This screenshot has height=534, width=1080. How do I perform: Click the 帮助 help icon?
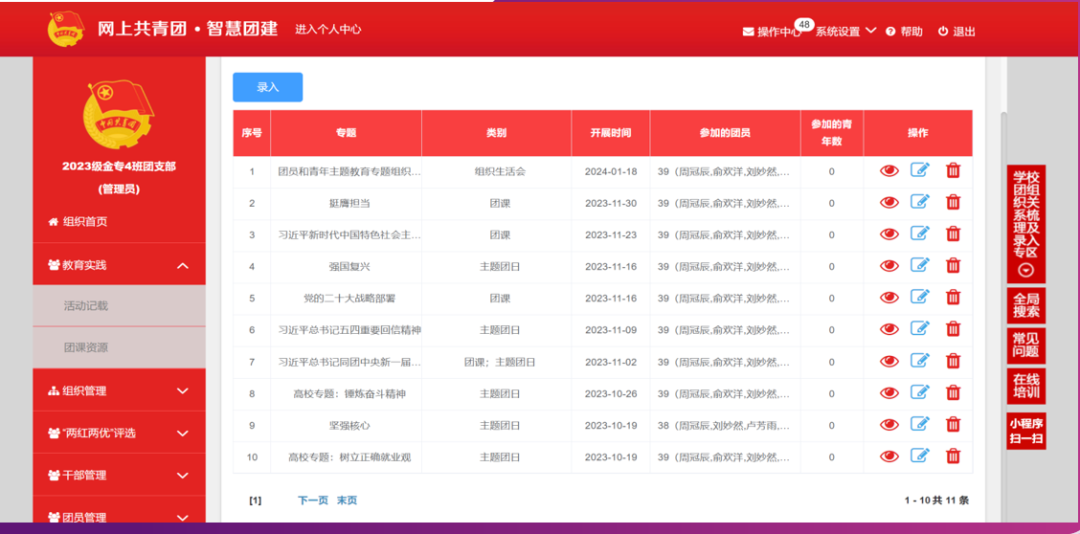click(890, 32)
